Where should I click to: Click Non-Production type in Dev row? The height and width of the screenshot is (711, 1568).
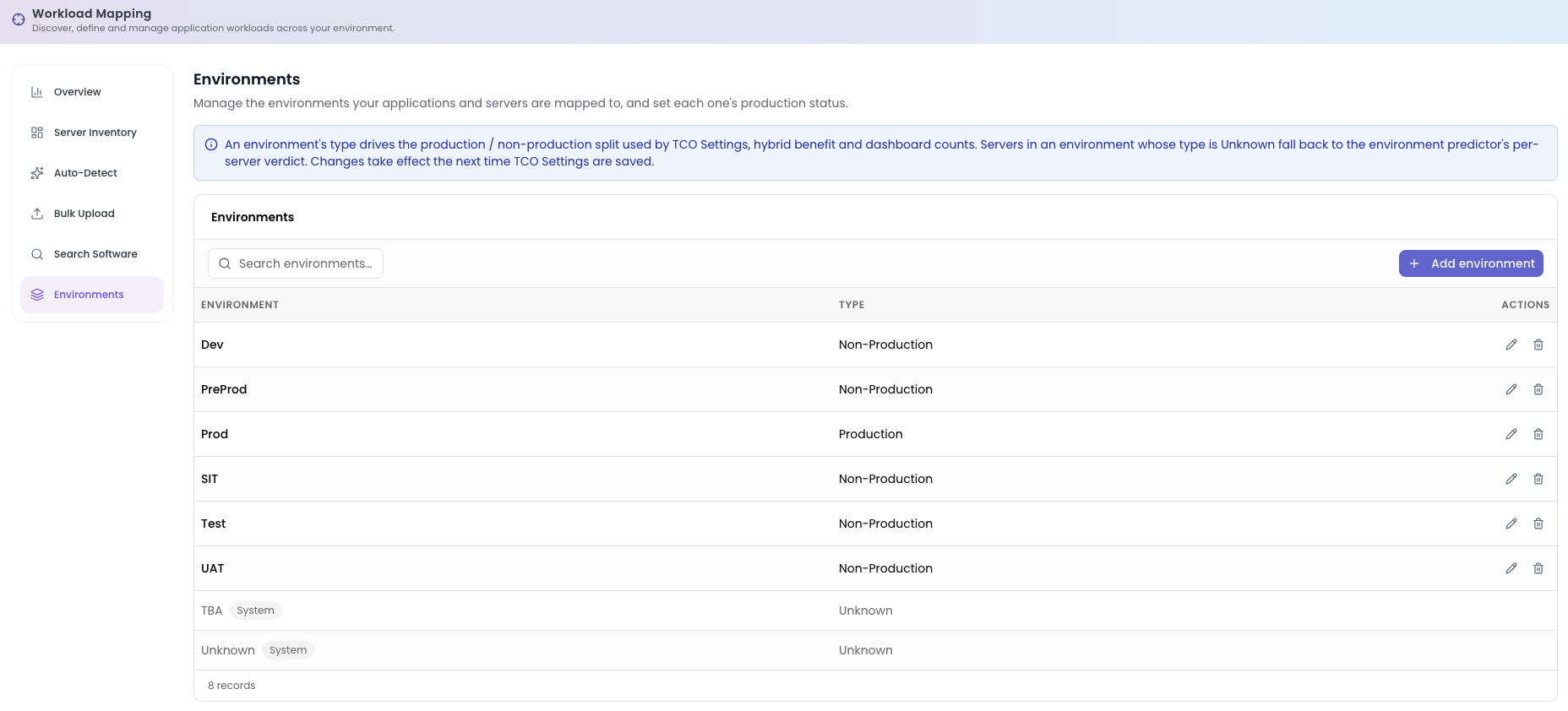(x=885, y=345)
